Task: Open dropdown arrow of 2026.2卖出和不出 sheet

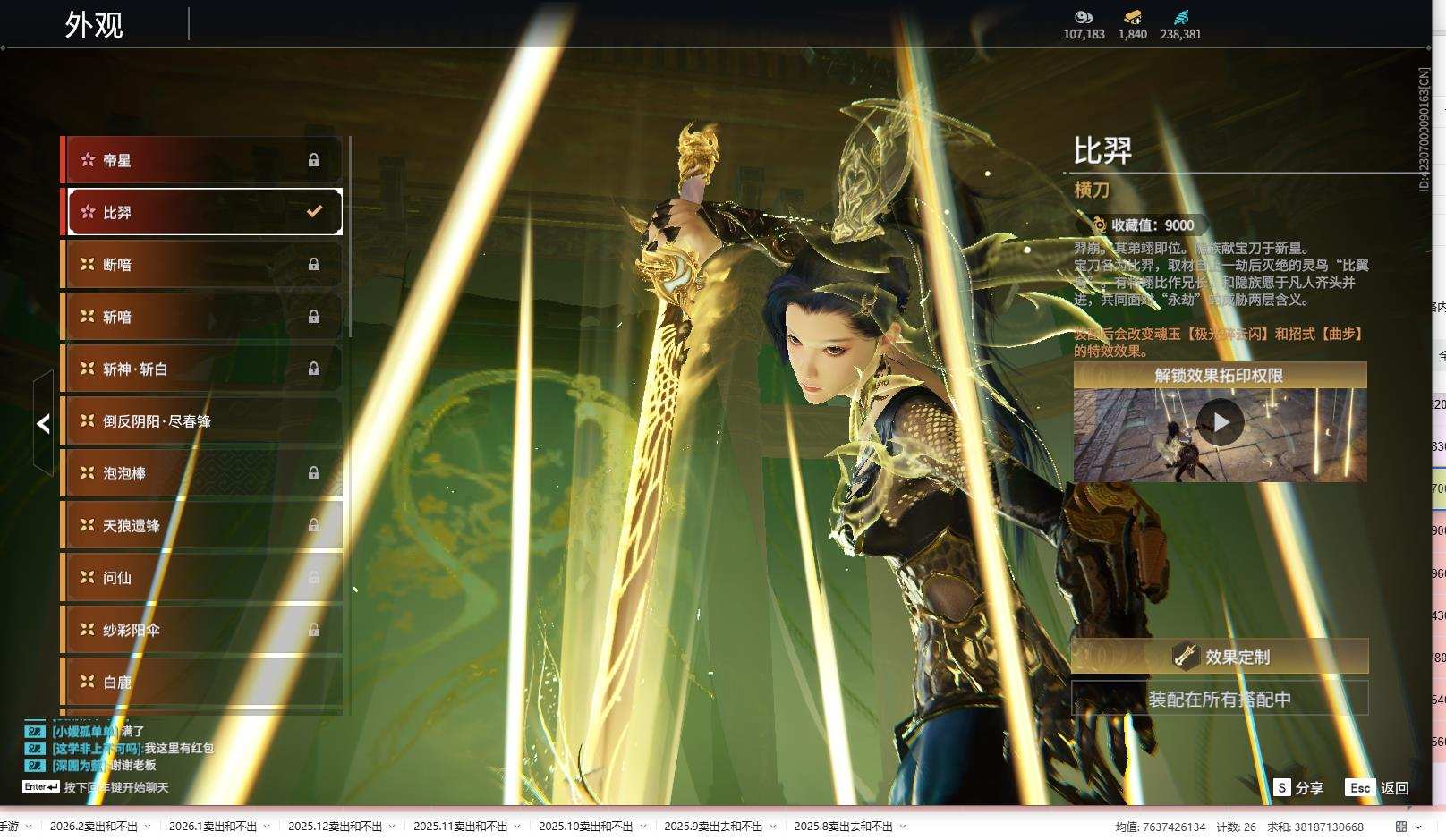Action: click(x=148, y=827)
